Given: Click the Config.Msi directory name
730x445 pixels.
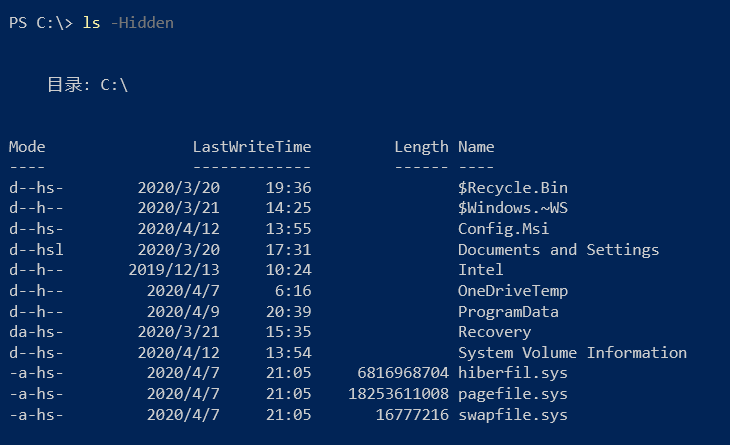Looking at the screenshot, I should [x=503, y=229].
